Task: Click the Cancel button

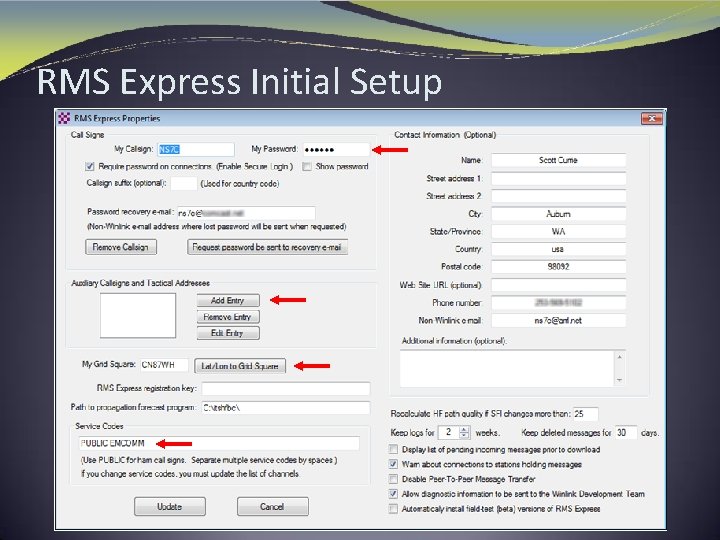Action: [x=273, y=506]
